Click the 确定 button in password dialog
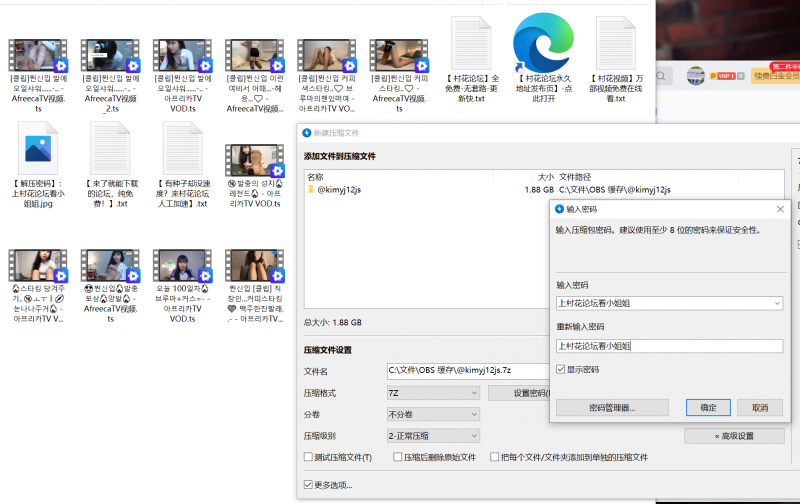The width and height of the screenshot is (800, 504). 708,408
